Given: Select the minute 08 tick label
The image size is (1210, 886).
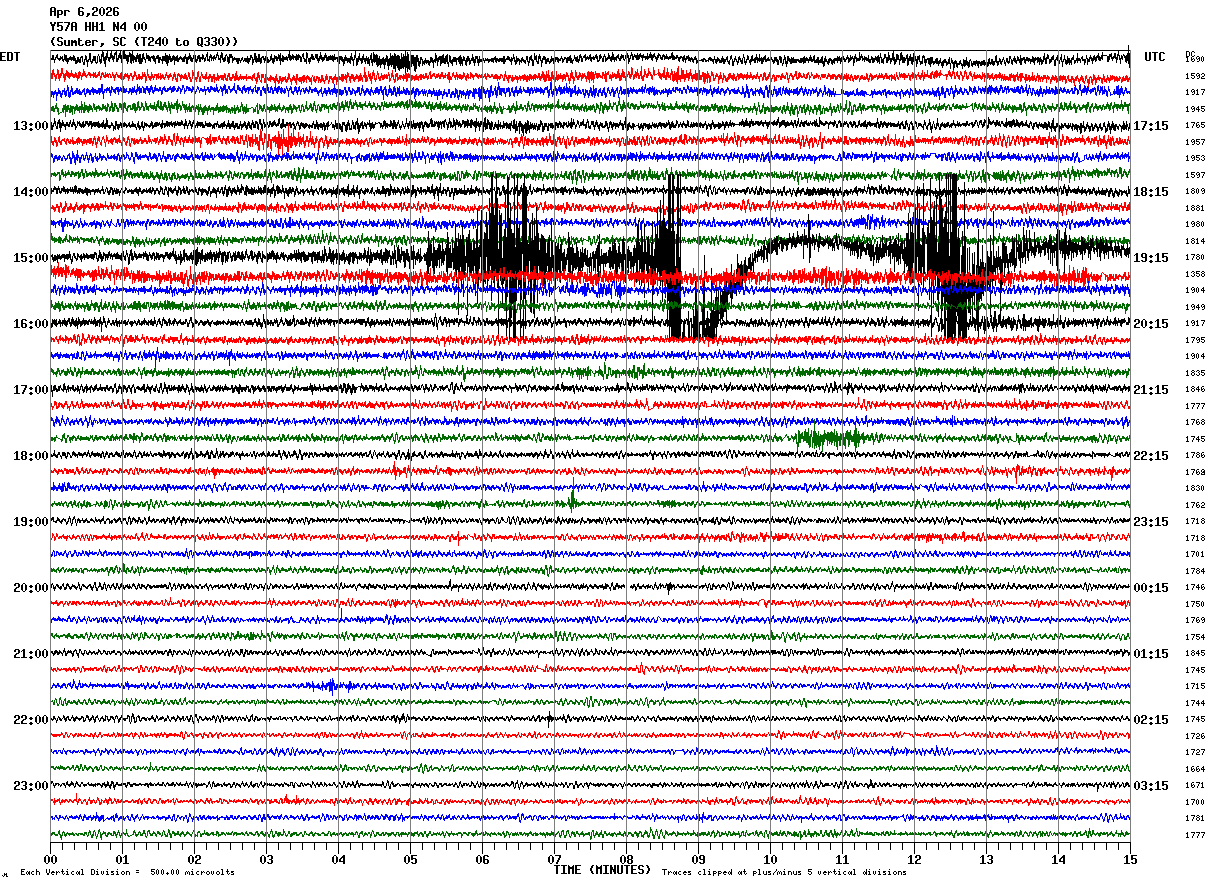Looking at the screenshot, I should (626, 859).
